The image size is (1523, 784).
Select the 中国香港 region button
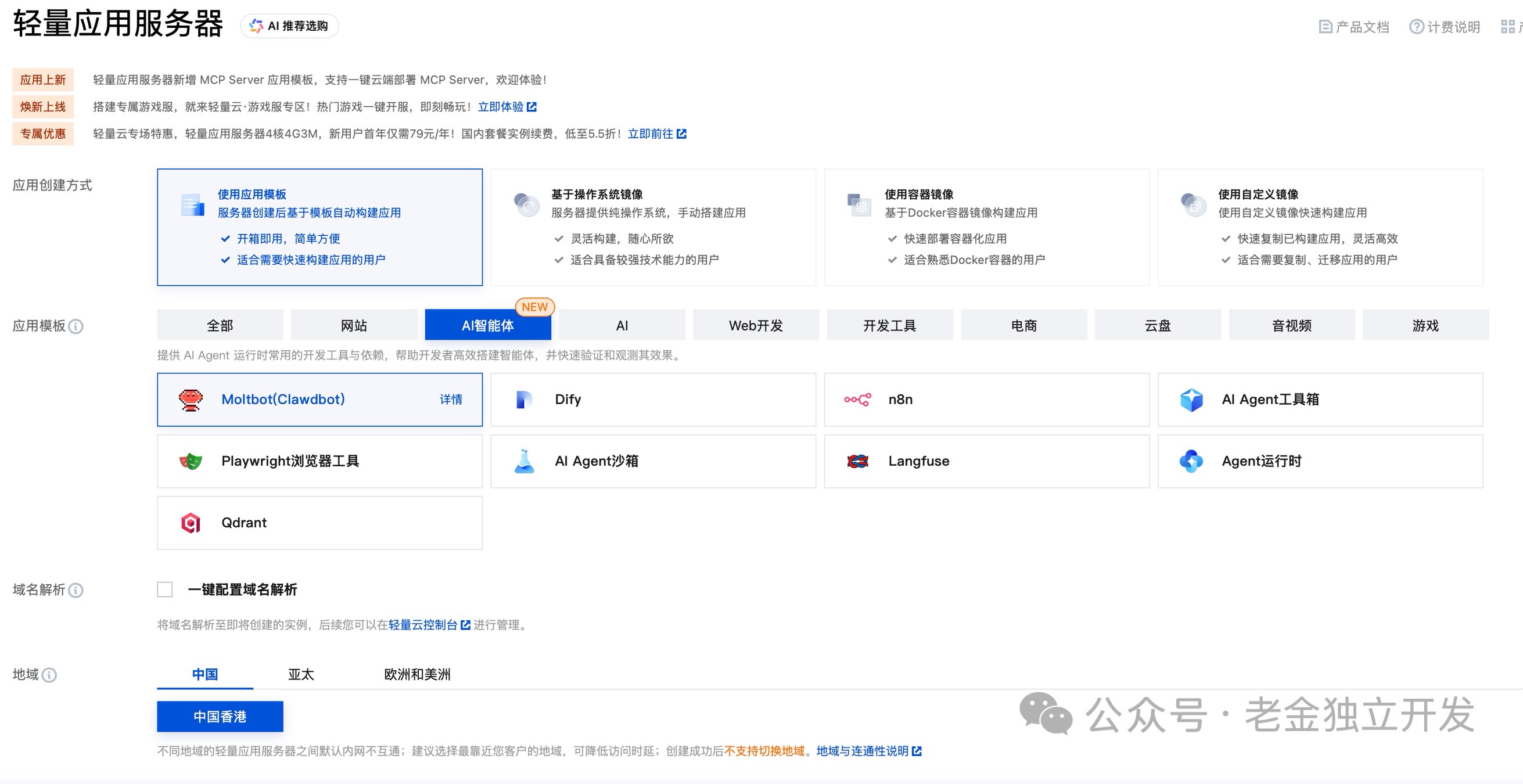[220, 717]
